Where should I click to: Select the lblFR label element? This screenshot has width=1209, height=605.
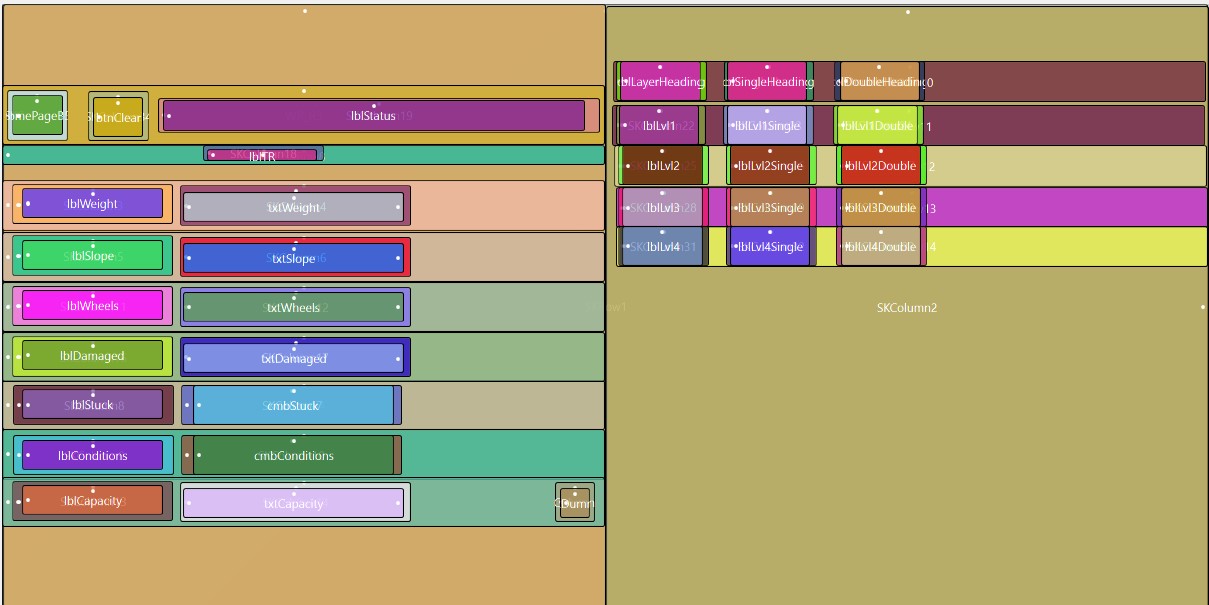tap(262, 155)
